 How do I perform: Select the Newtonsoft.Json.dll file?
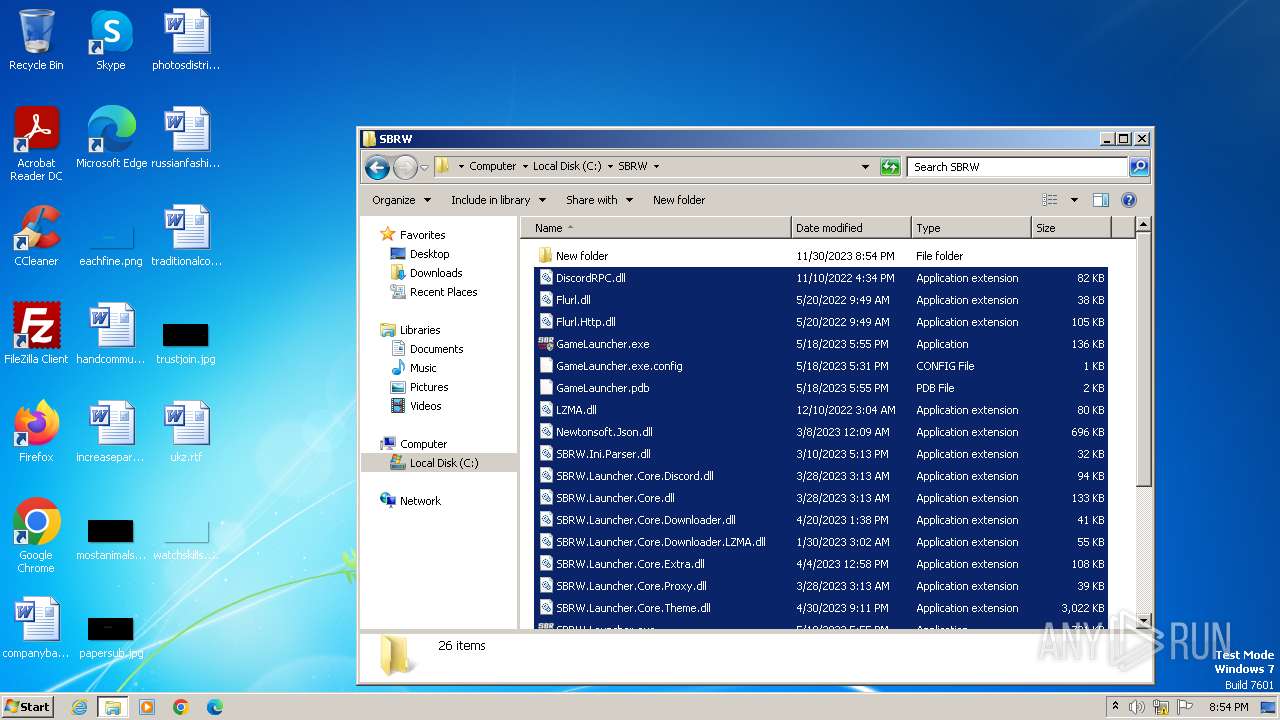pyautogui.click(x=604, y=432)
